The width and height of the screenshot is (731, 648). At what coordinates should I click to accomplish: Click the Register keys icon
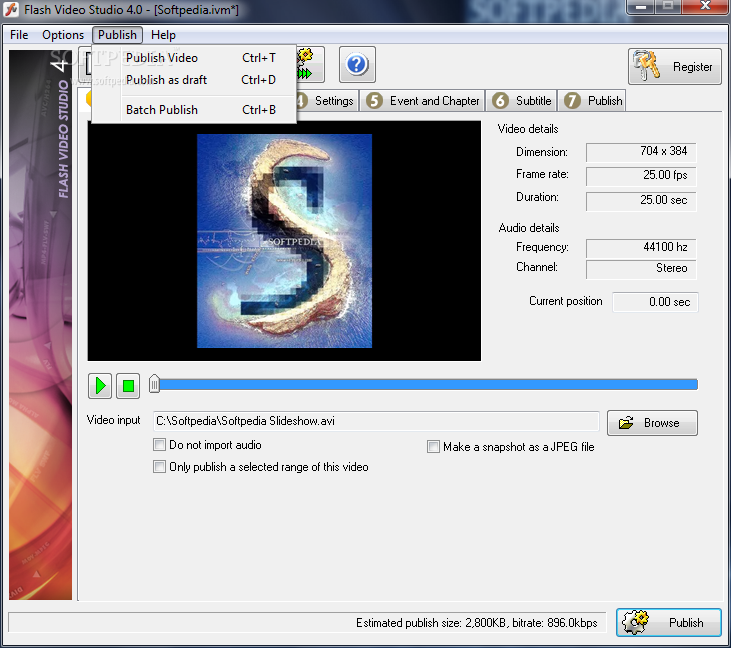pyautogui.click(x=647, y=66)
